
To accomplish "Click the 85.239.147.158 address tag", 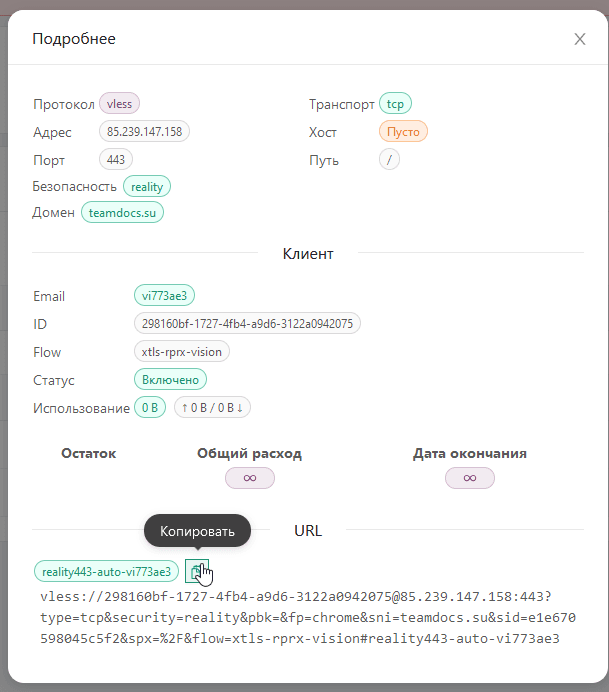I will [144, 131].
